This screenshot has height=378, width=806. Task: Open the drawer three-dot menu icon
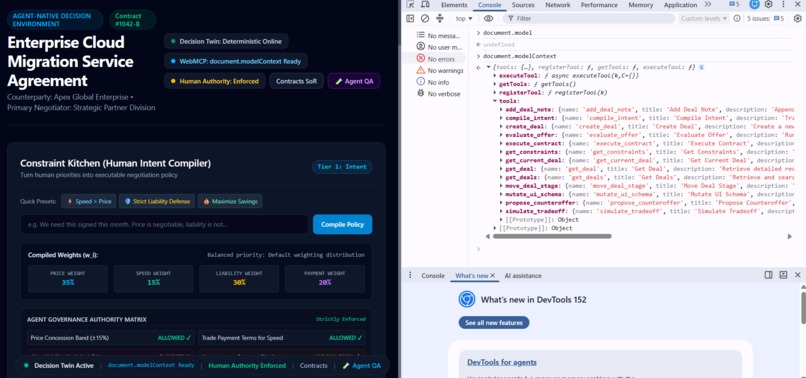[x=410, y=275]
